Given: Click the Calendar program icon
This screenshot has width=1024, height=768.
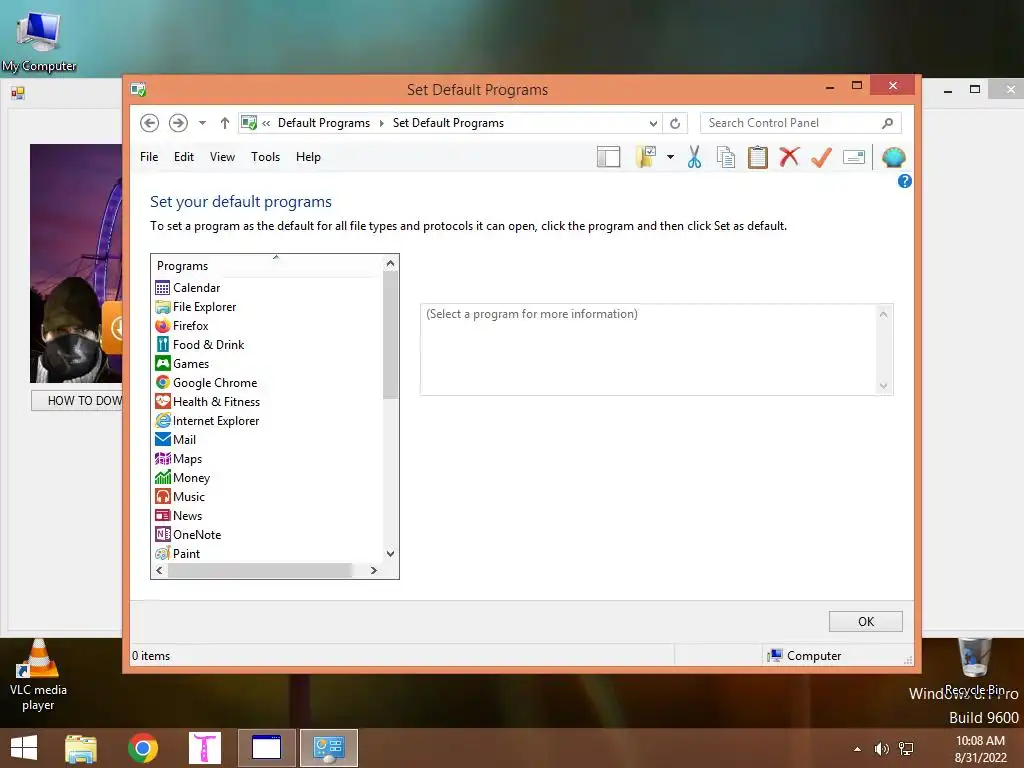Looking at the screenshot, I should pyautogui.click(x=163, y=288).
